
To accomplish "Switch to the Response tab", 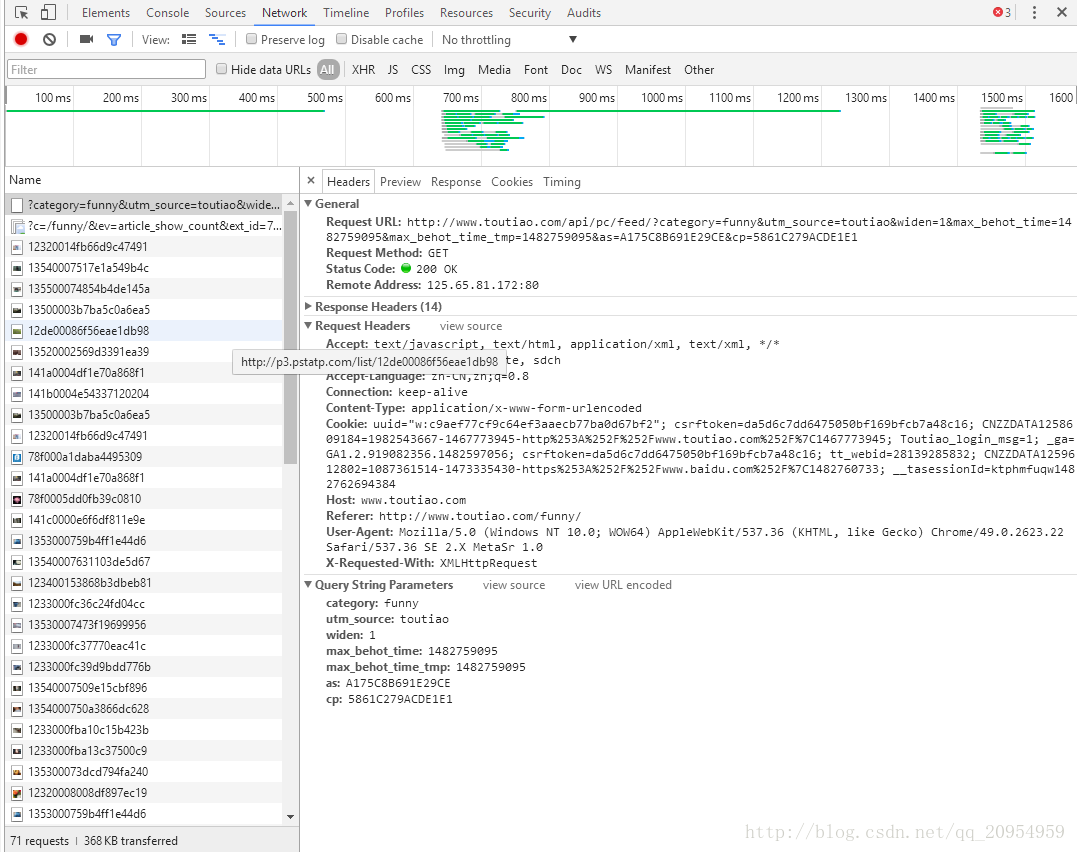I will click(x=456, y=181).
